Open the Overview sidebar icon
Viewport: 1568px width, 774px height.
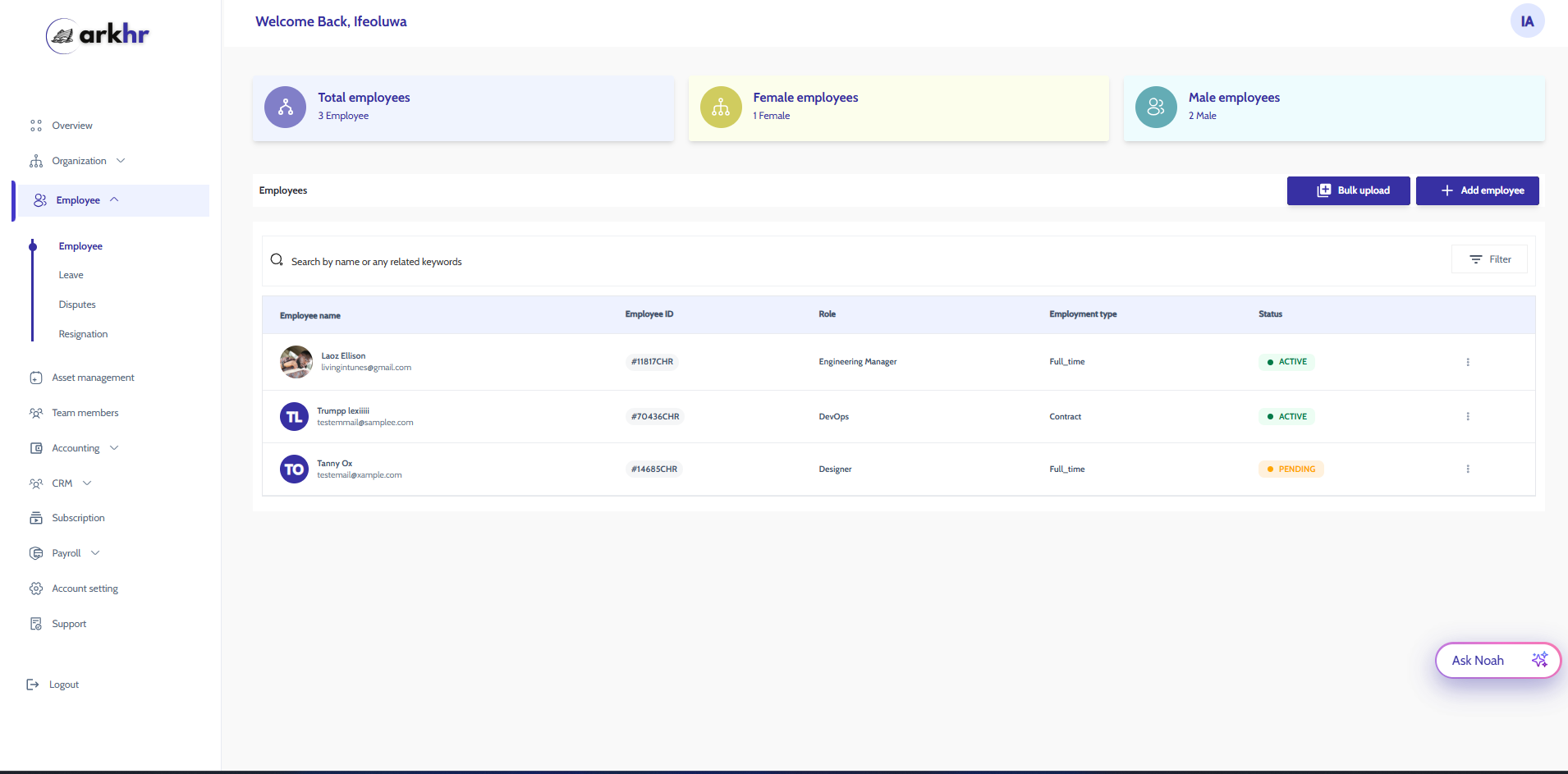point(36,126)
